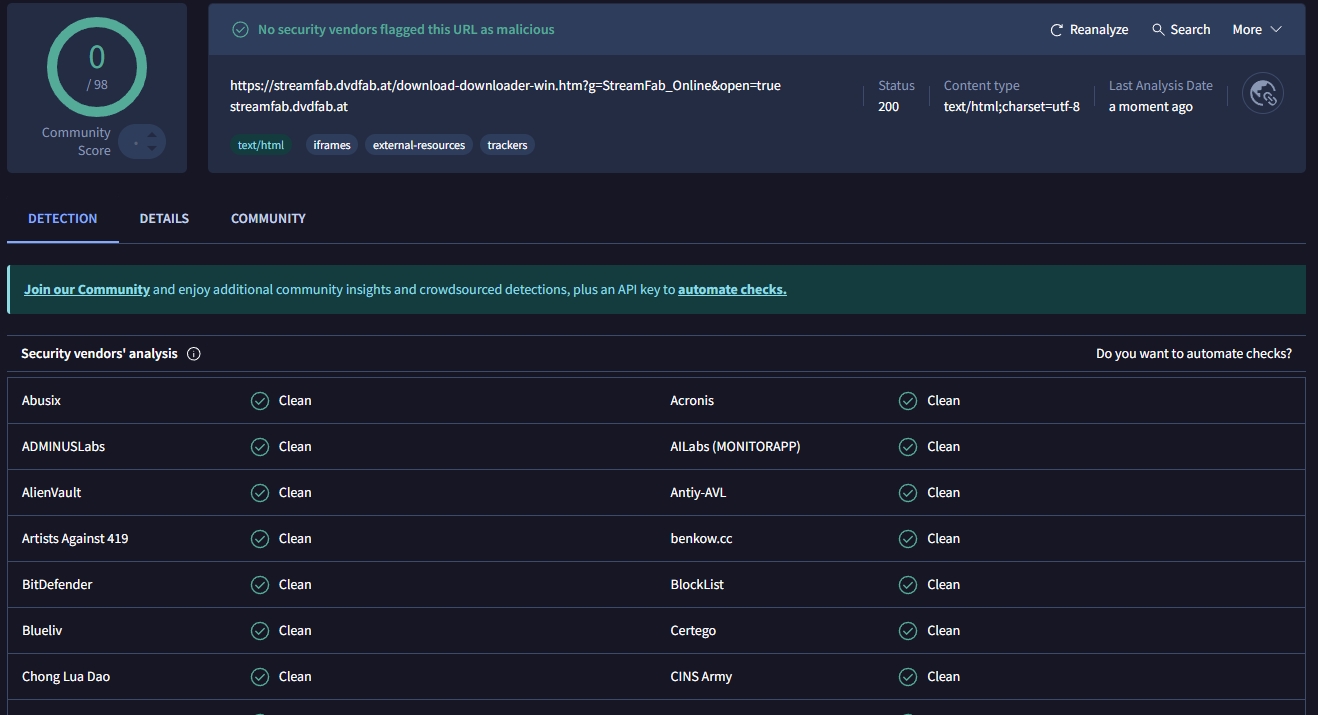The image size is (1318, 715).
Task: Upvote the community score with up arrow
Action: tap(152, 135)
